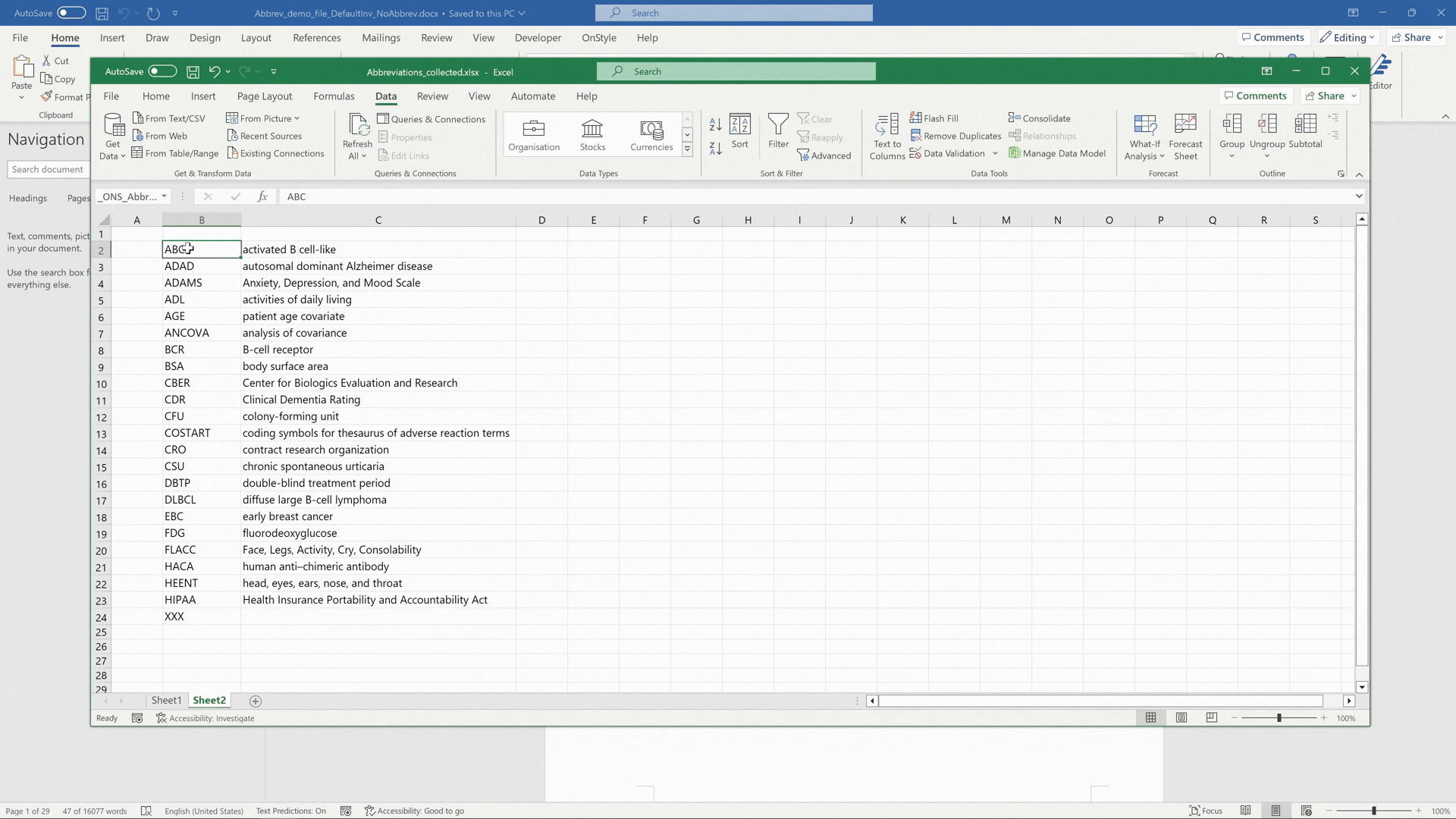
Task: Enable Filter on the data
Action: [x=778, y=131]
